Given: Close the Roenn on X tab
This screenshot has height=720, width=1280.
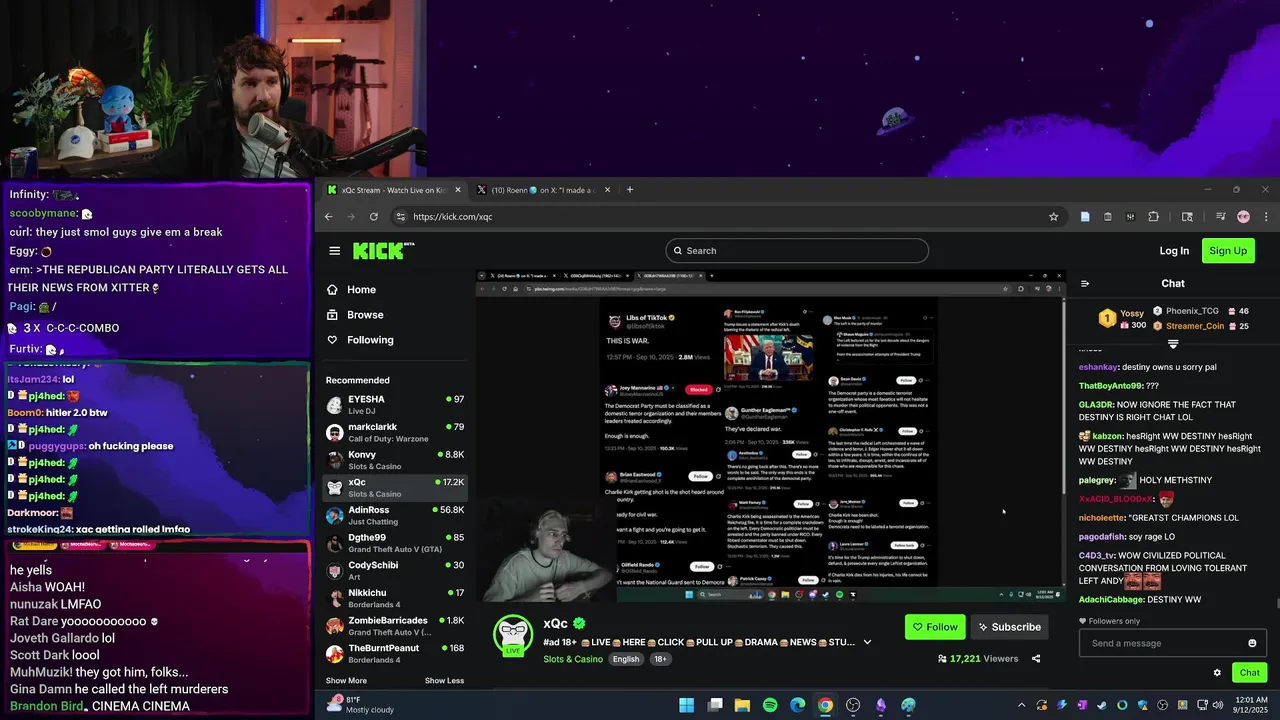Looking at the screenshot, I should click(x=606, y=190).
